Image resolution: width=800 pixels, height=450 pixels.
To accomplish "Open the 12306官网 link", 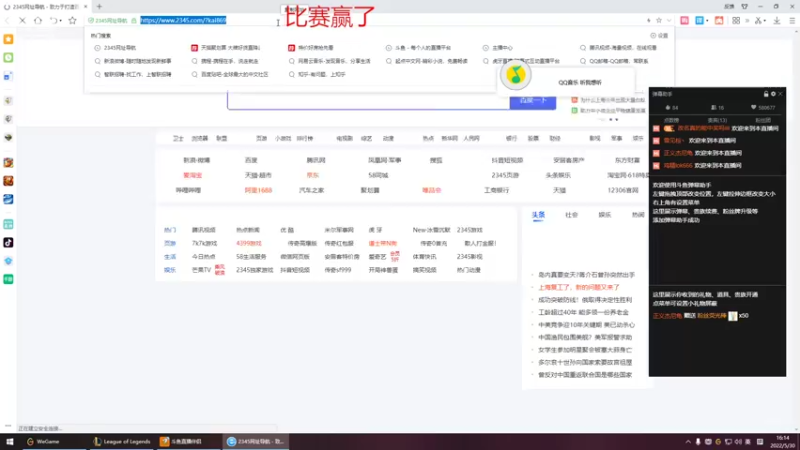I will (x=623, y=190).
